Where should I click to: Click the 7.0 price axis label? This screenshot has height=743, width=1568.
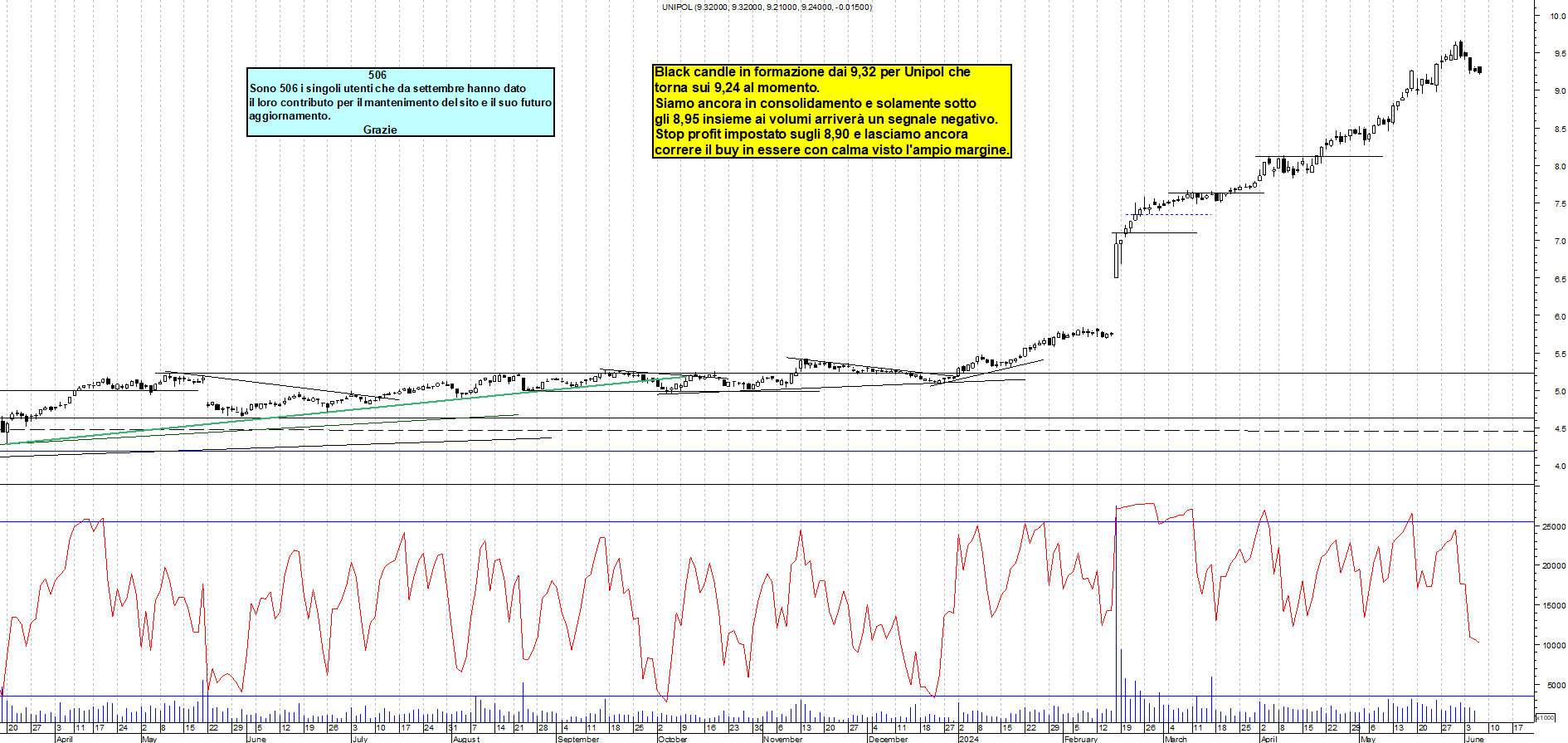click(x=1560, y=242)
